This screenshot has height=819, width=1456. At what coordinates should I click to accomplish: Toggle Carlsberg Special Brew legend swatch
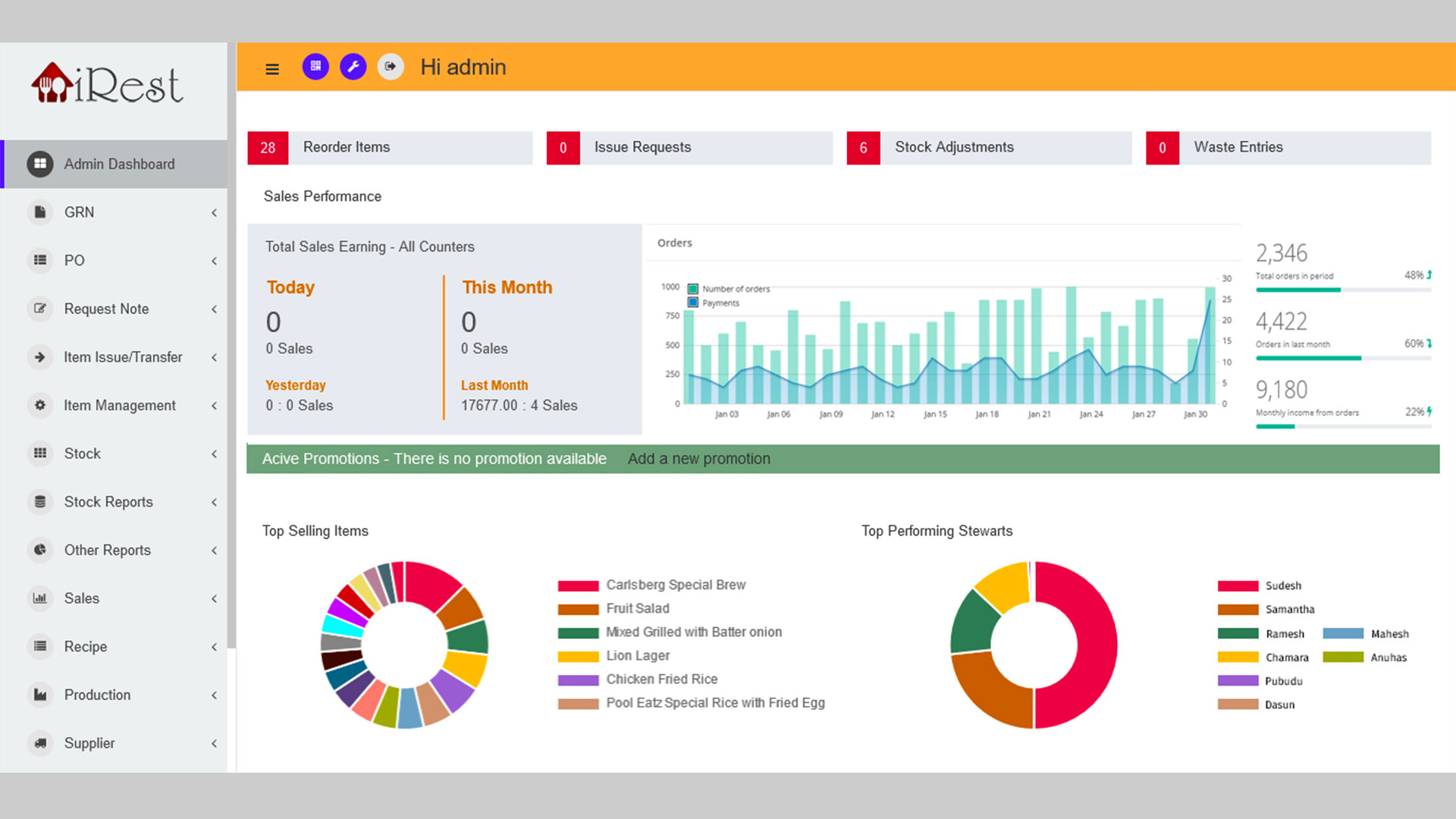click(578, 585)
